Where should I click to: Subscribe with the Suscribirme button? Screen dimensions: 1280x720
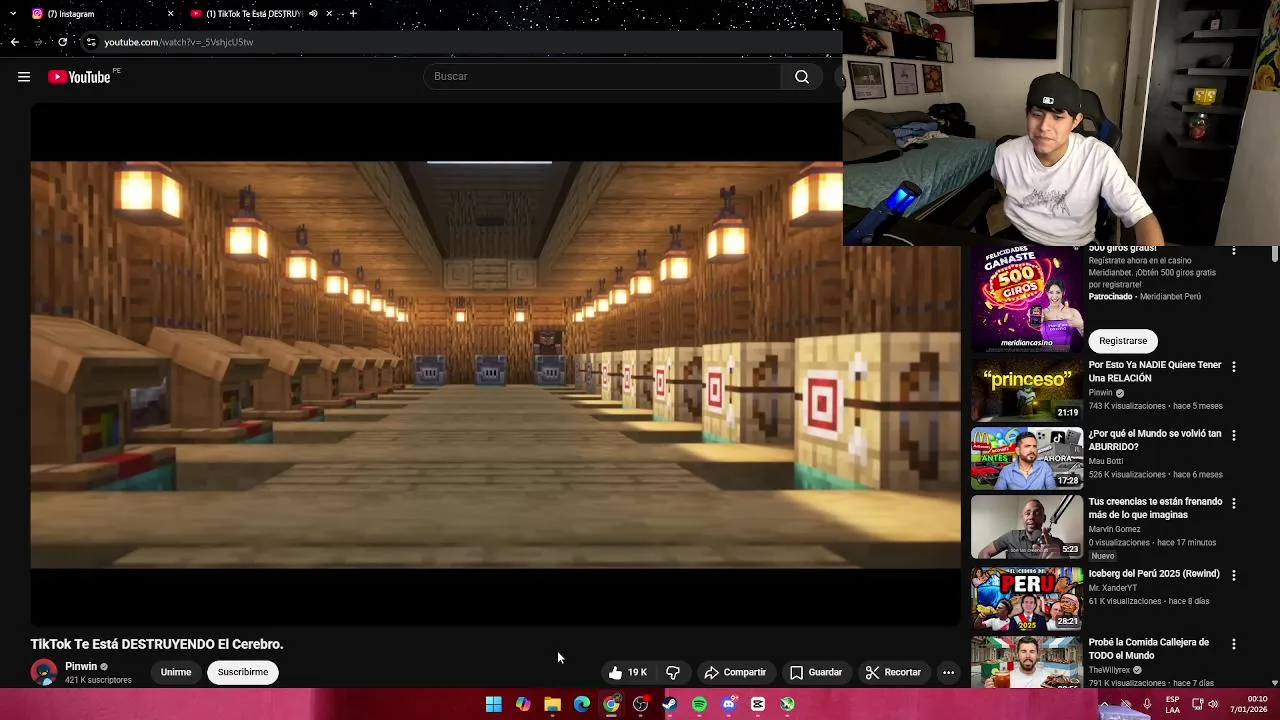[x=243, y=673]
